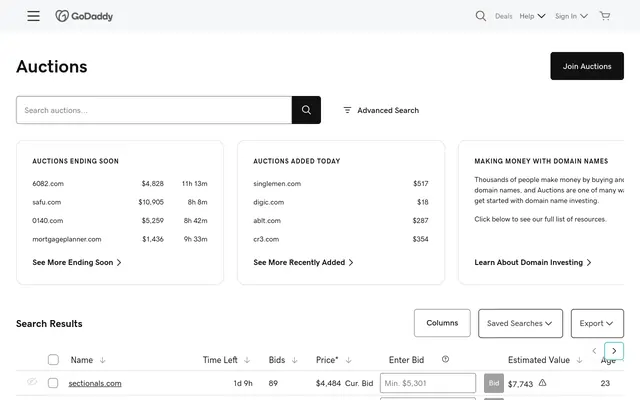Click the $10,905 price for safu.com
Image resolution: width=640 pixels, height=400 pixels.
tap(151, 202)
